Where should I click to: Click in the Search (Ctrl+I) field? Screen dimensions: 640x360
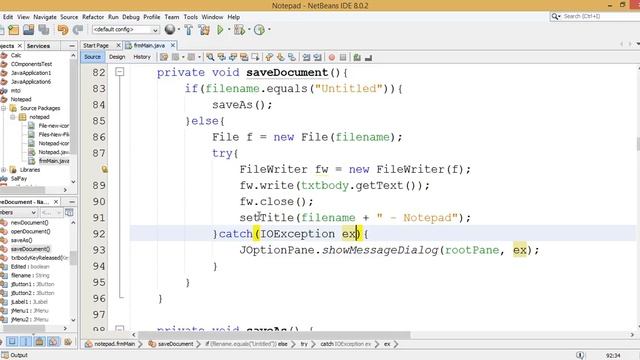(x=596, y=16)
